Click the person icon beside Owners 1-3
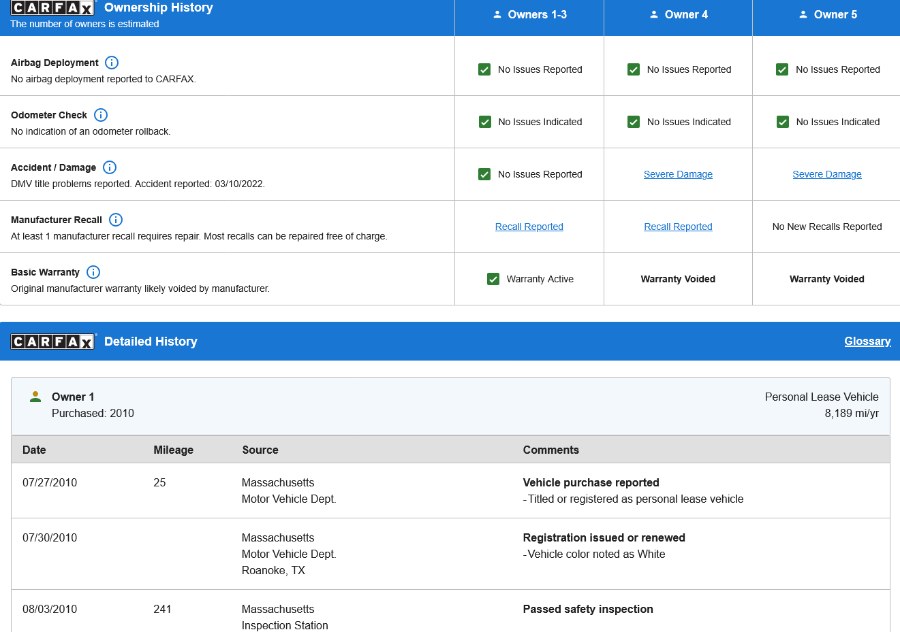The height and width of the screenshot is (632, 900). click(497, 15)
